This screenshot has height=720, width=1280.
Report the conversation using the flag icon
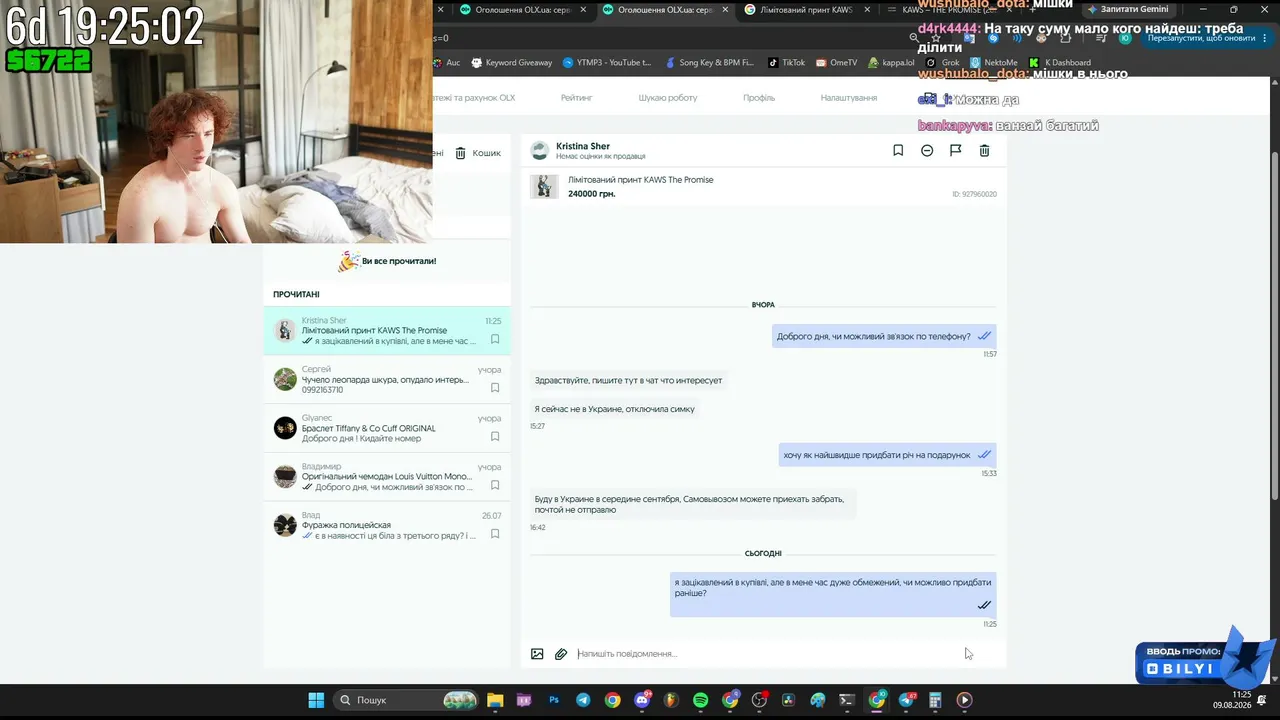point(955,150)
